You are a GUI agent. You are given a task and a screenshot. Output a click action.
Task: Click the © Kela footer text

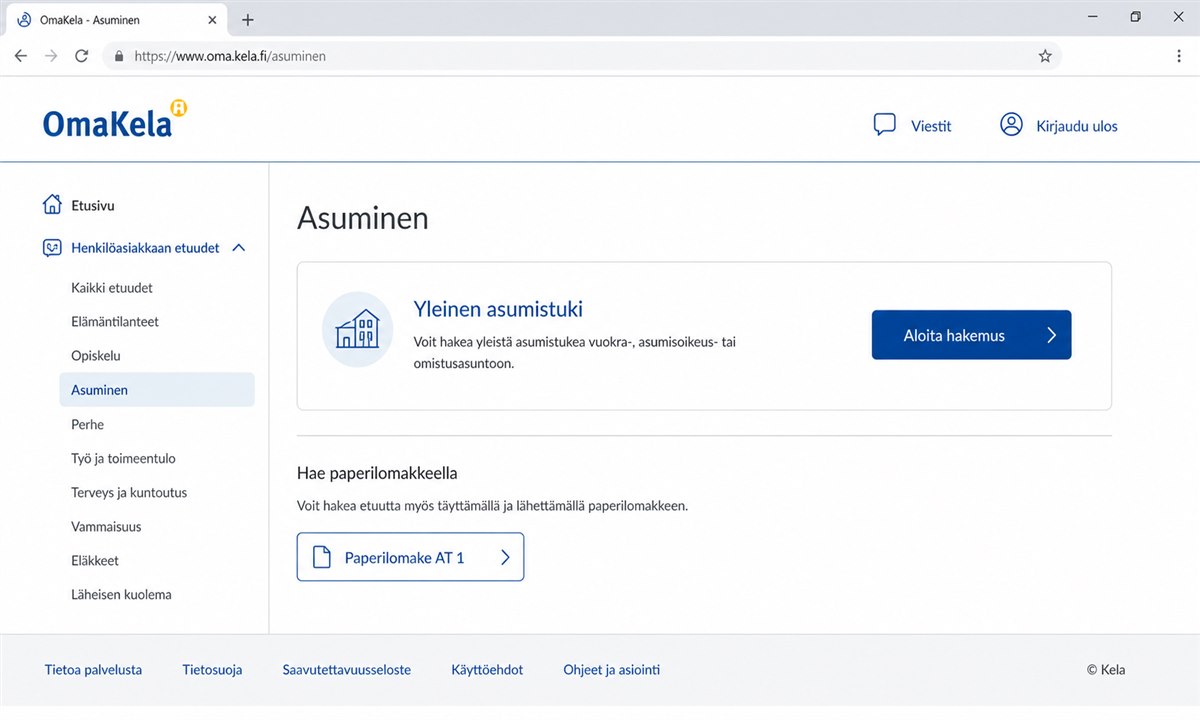tap(1106, 670)
